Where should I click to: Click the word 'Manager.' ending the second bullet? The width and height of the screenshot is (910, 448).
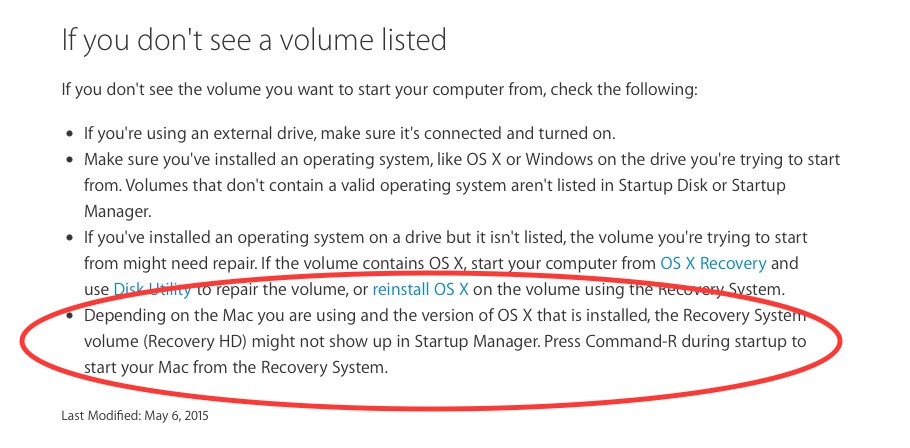[x=118, y=212]
